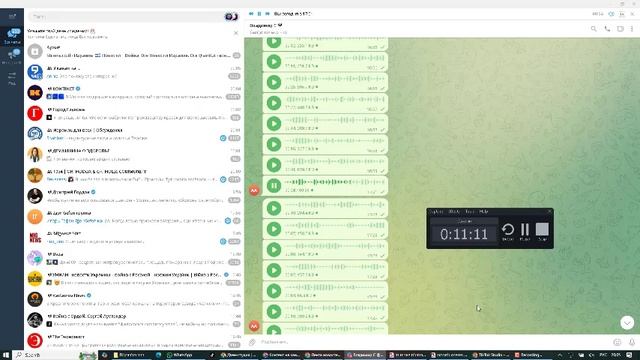The width and height of the screenshot is (640, 360).
Task: Search in this chat using the magnifier icon
Action: coord(593,29)
